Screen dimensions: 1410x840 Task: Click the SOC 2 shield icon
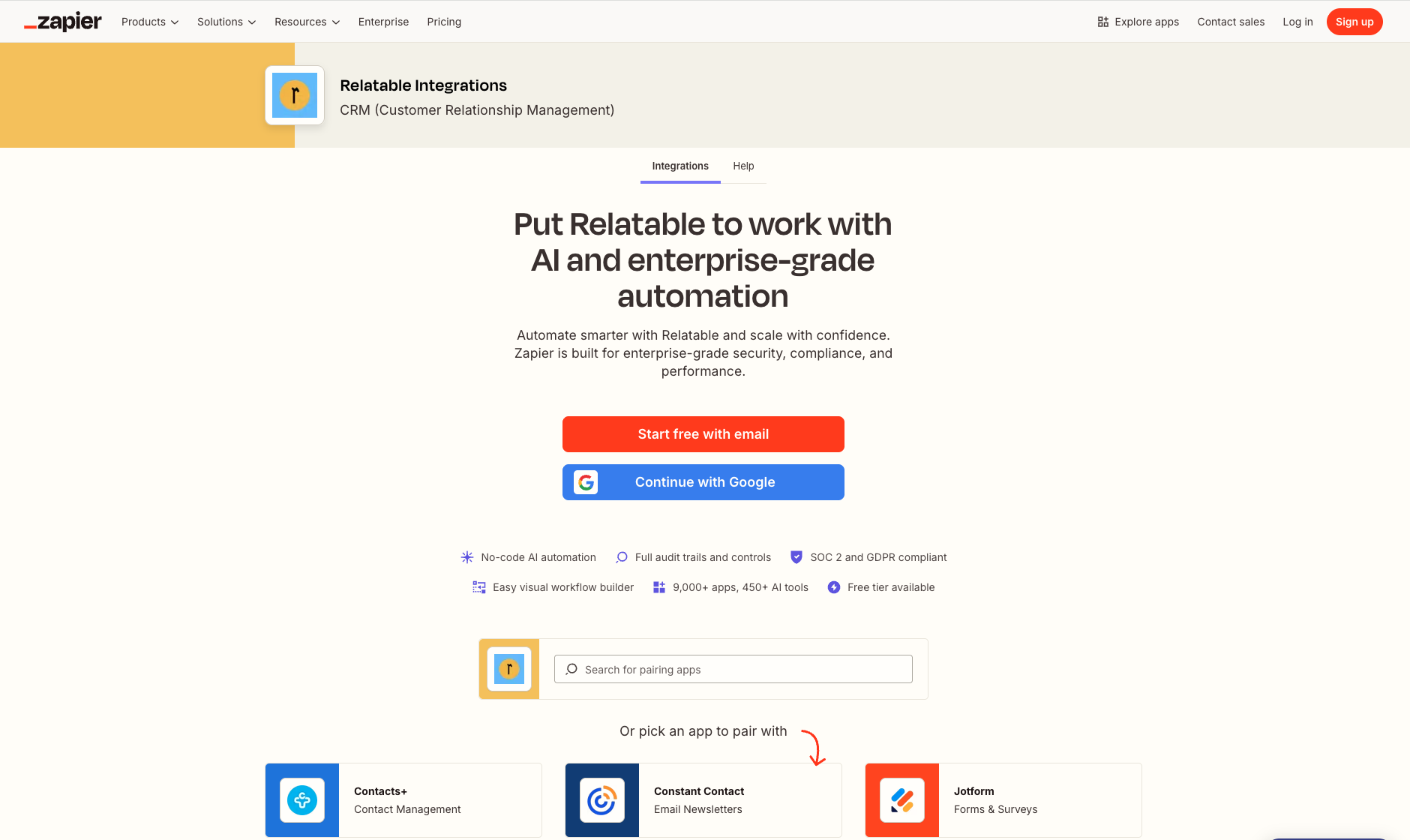click(x=796, y=557)
